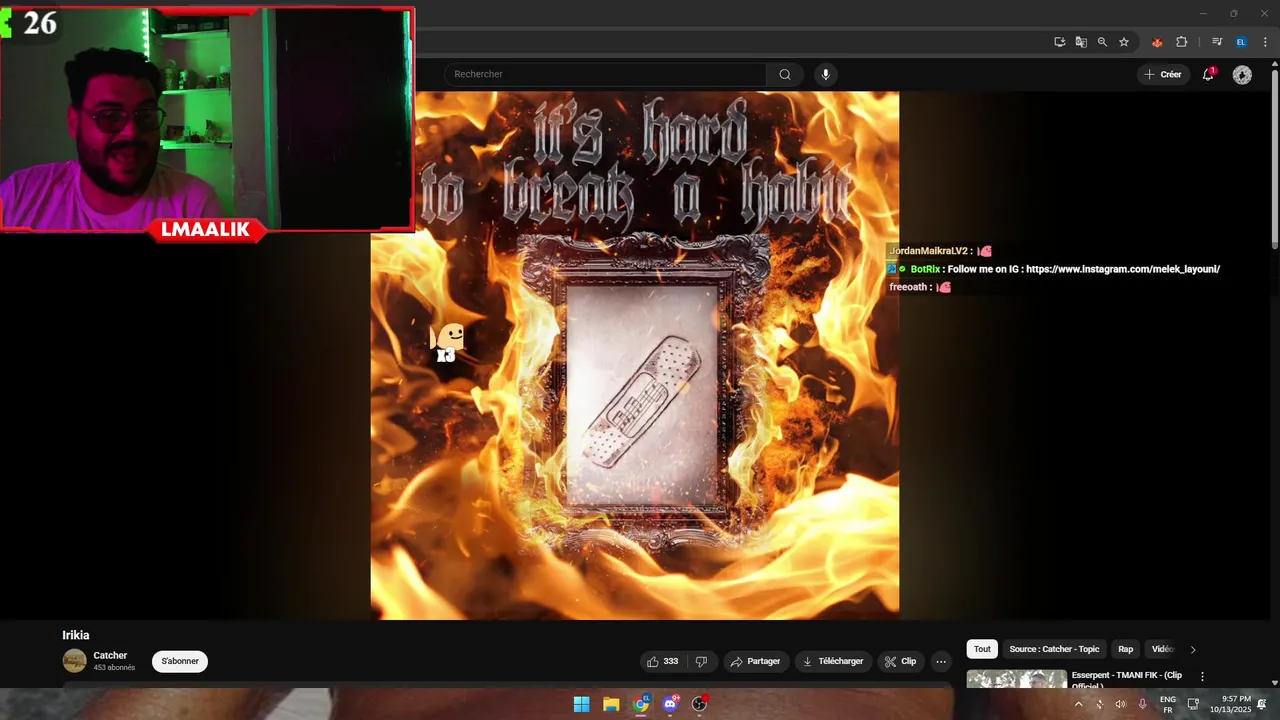Start voice search with microphone icon

[x=825, y=74]
